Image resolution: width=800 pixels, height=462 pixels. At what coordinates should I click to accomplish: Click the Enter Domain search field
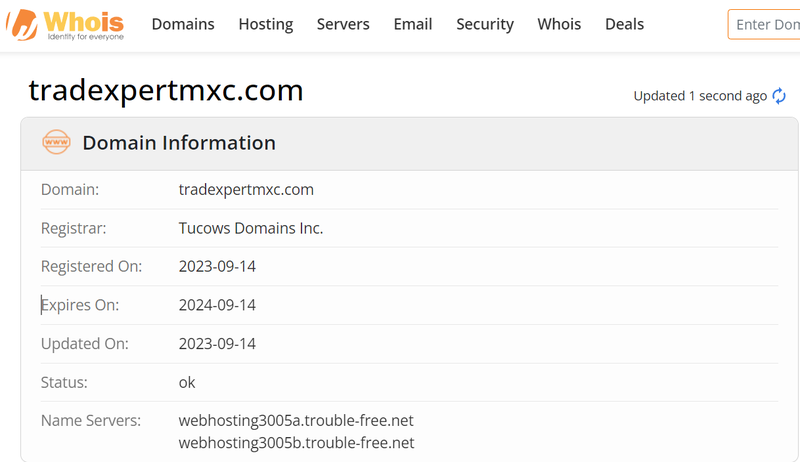pyautogui.click(x=766, y=24)
